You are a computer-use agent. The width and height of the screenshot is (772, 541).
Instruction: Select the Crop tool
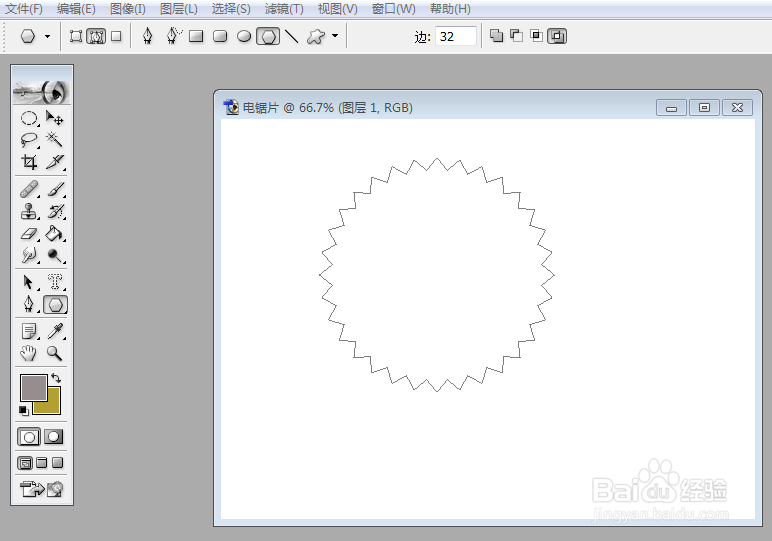point(29,161)
